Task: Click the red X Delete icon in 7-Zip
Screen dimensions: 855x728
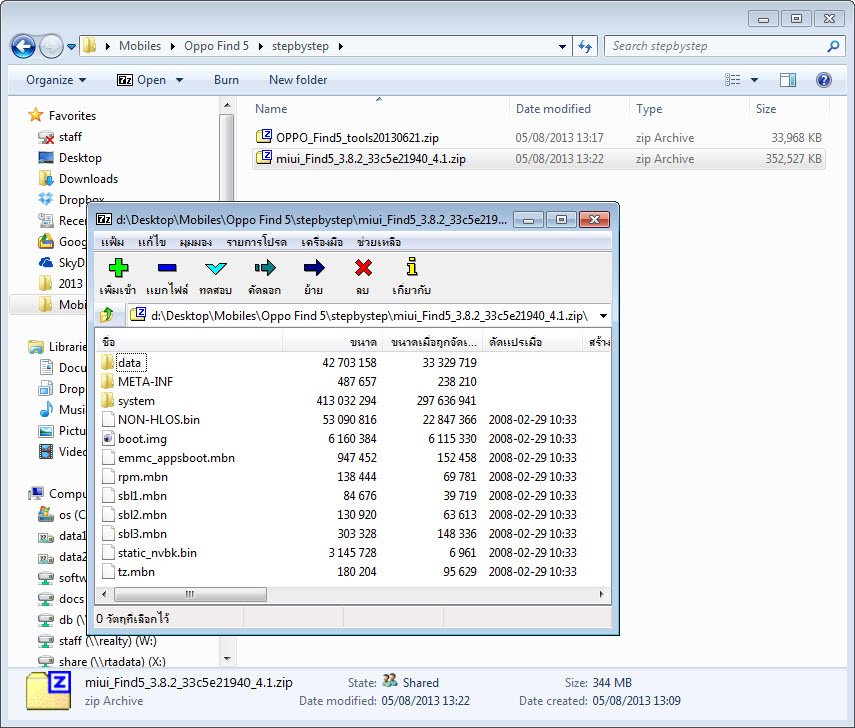Action: click(363, 268)
